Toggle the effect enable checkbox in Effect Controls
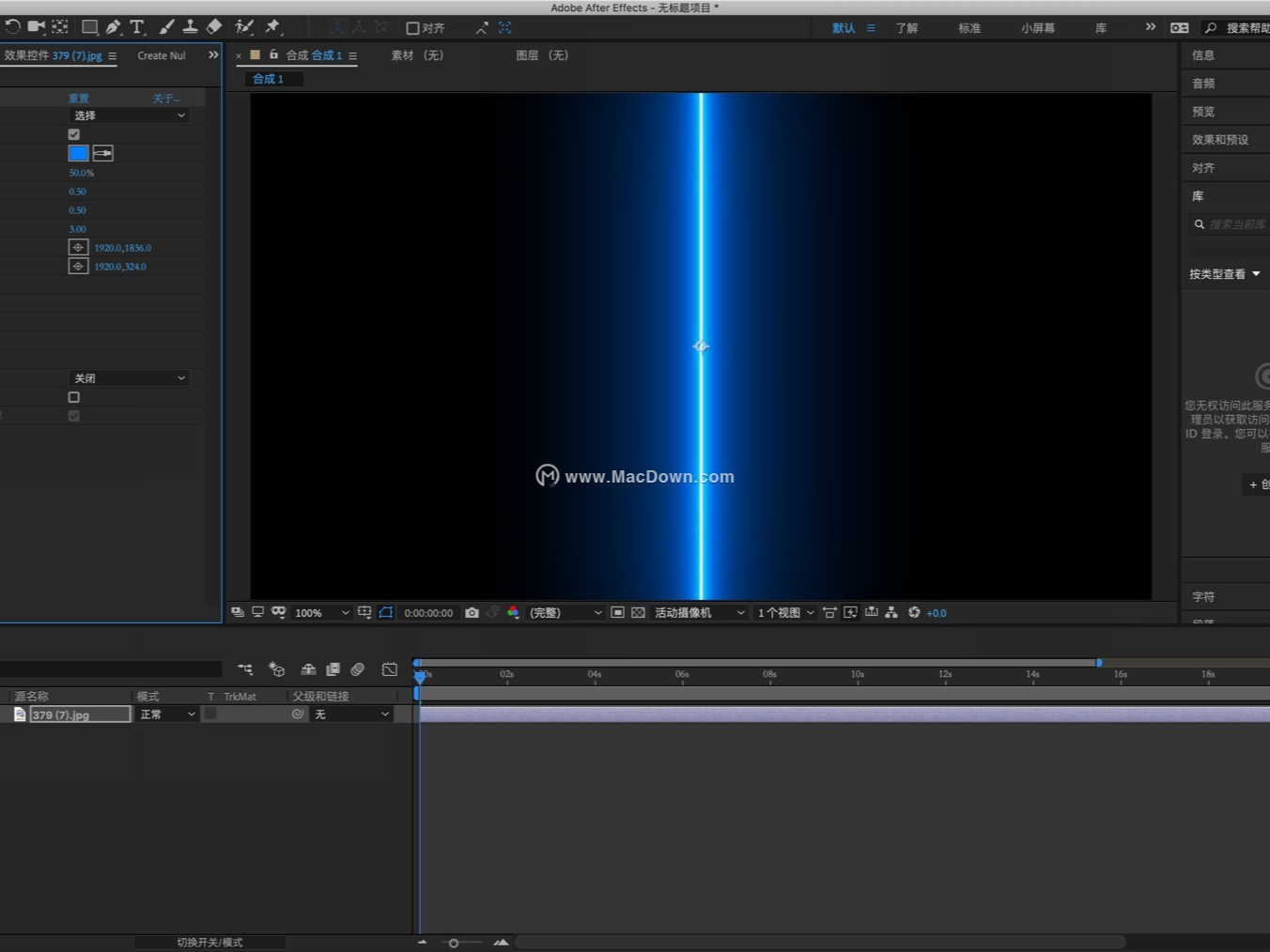The height and width of the screenshot is (952, 1270). tap(73, 134)
